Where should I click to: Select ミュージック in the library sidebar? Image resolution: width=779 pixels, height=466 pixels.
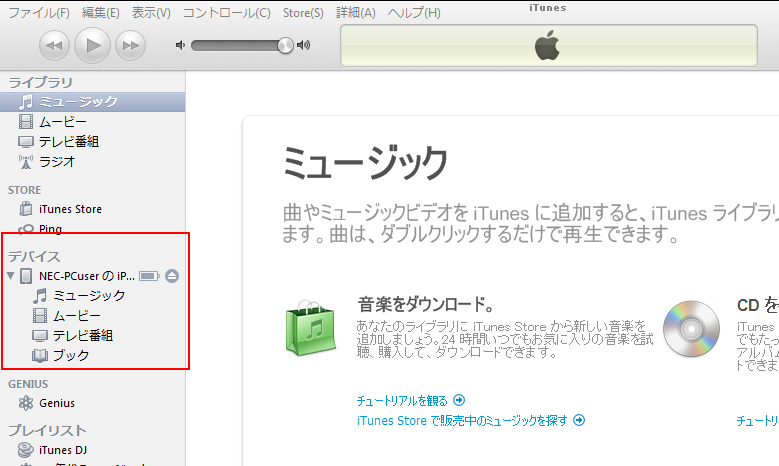(x=92, y=102)
